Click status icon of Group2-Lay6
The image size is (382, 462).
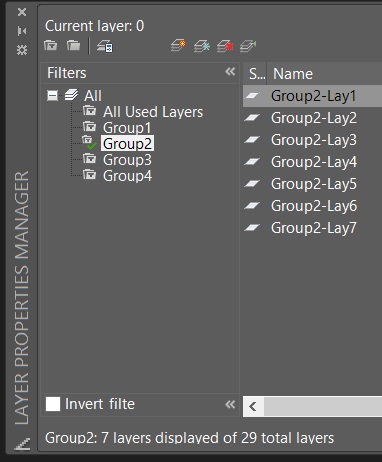[252, 206]
